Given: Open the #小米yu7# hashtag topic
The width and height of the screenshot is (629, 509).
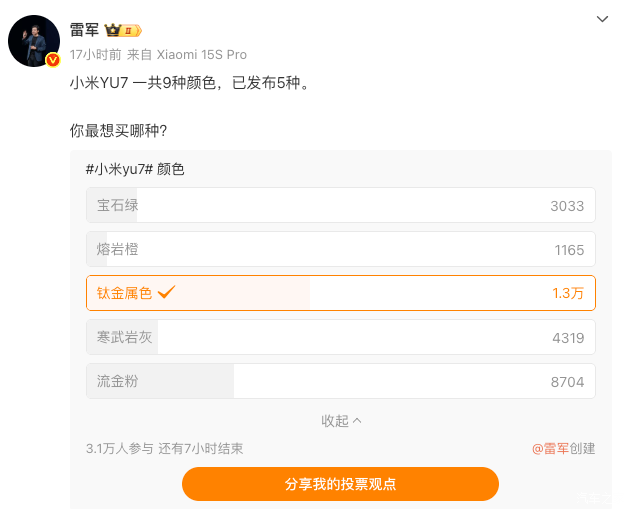Looking at the screenshot, I should (119, 169).
